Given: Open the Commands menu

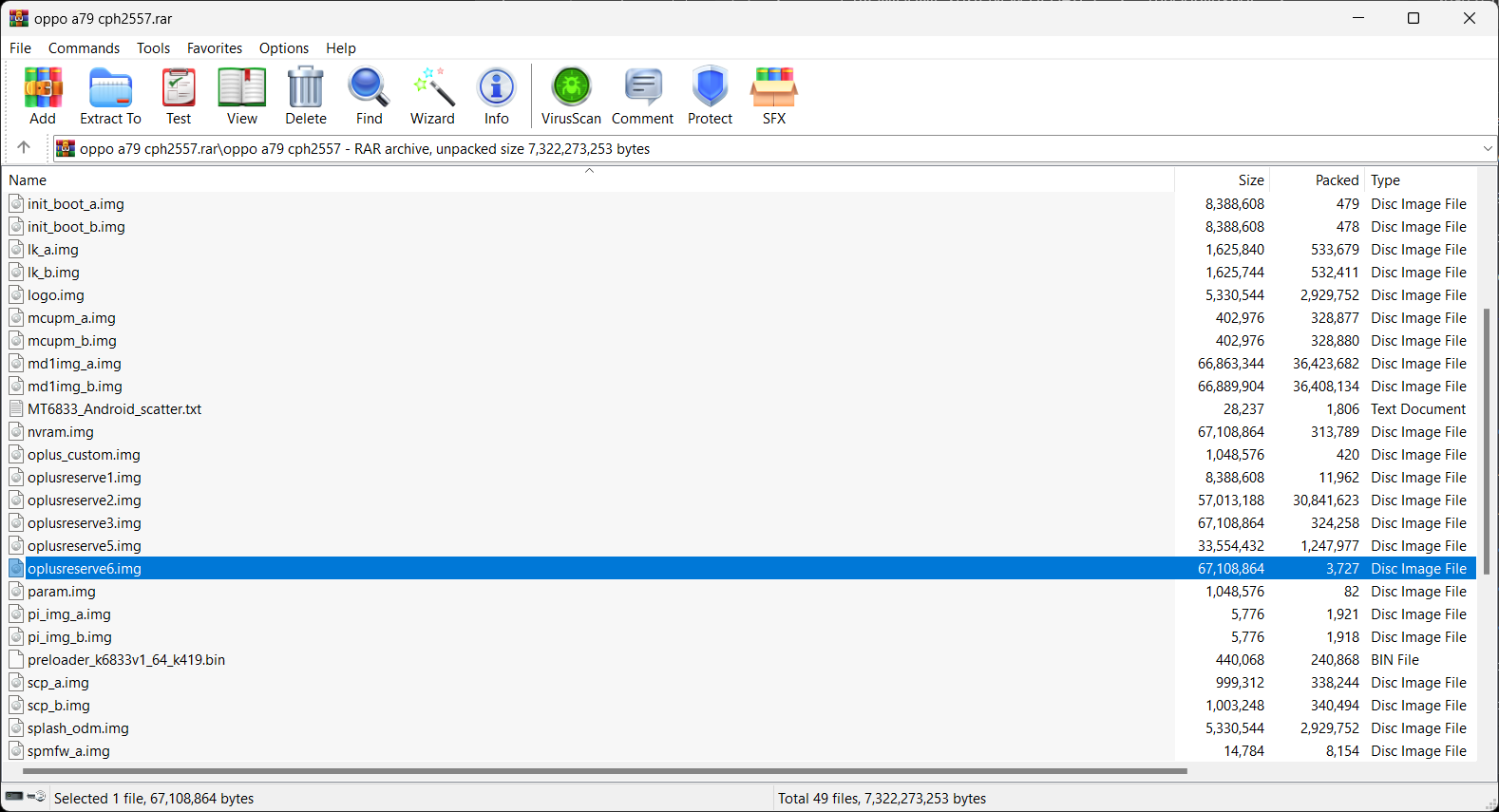Looking at the screenshot, I should coord(85,48).
